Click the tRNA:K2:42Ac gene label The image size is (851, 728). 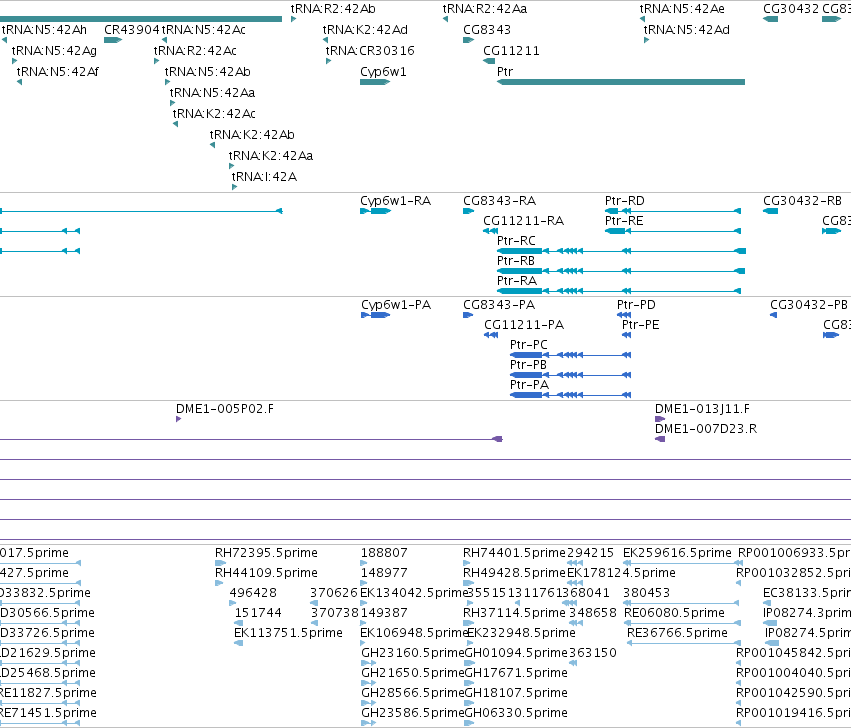214,114
